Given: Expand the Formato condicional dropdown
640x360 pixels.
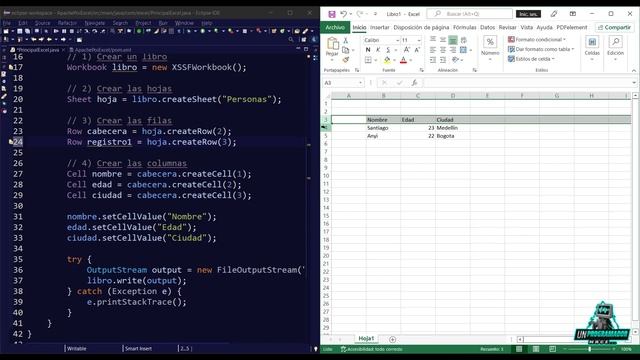Looking at the screenshot, I should (x=564, y=40).
